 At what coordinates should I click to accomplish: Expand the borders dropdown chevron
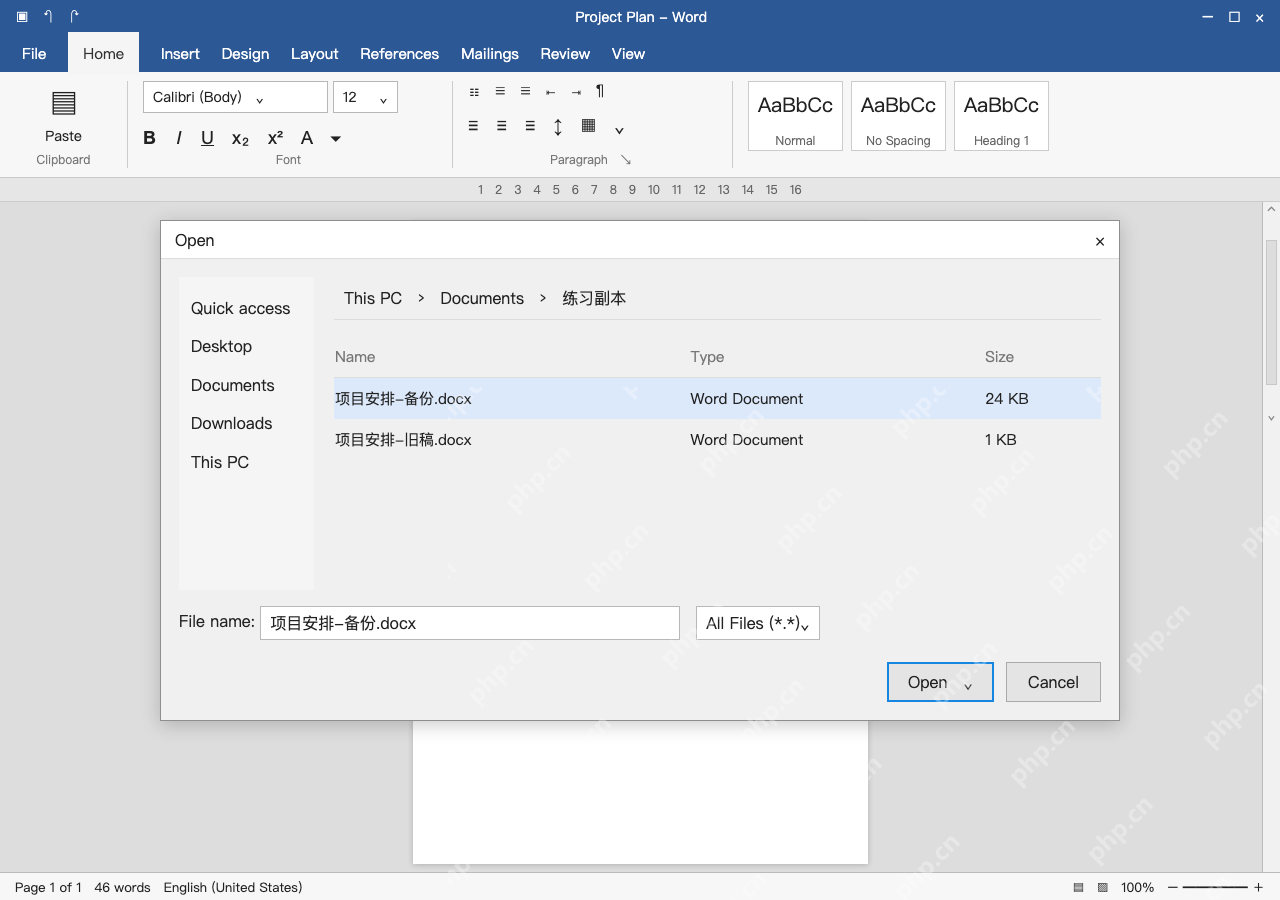tap(619, 130)
